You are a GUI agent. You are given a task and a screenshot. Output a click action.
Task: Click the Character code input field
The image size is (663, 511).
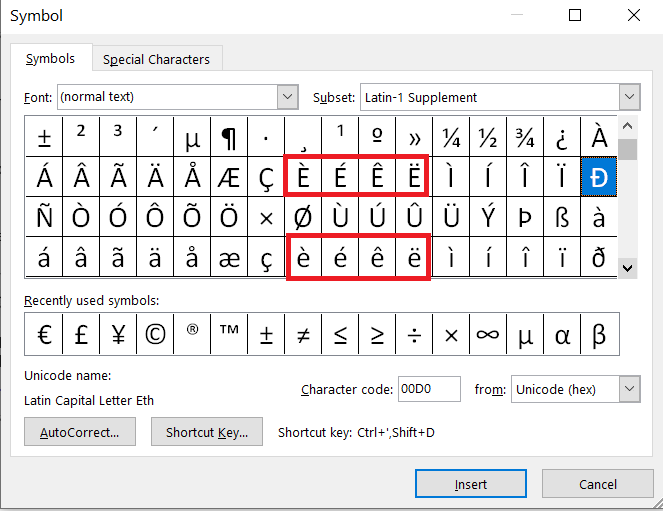(429, 389)
